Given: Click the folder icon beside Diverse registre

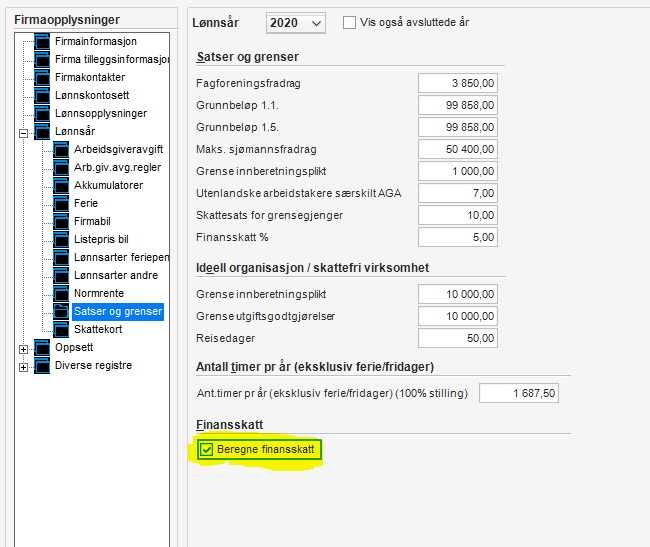Looking at the screenshot, I should click(42, 365).
